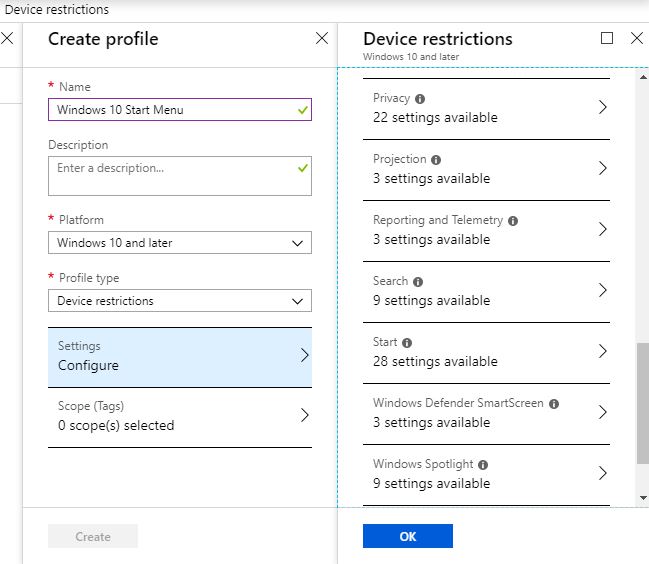The width and height of the screenshot is (649, 564).
Task: Click the OK button
Action: [407, 536]
